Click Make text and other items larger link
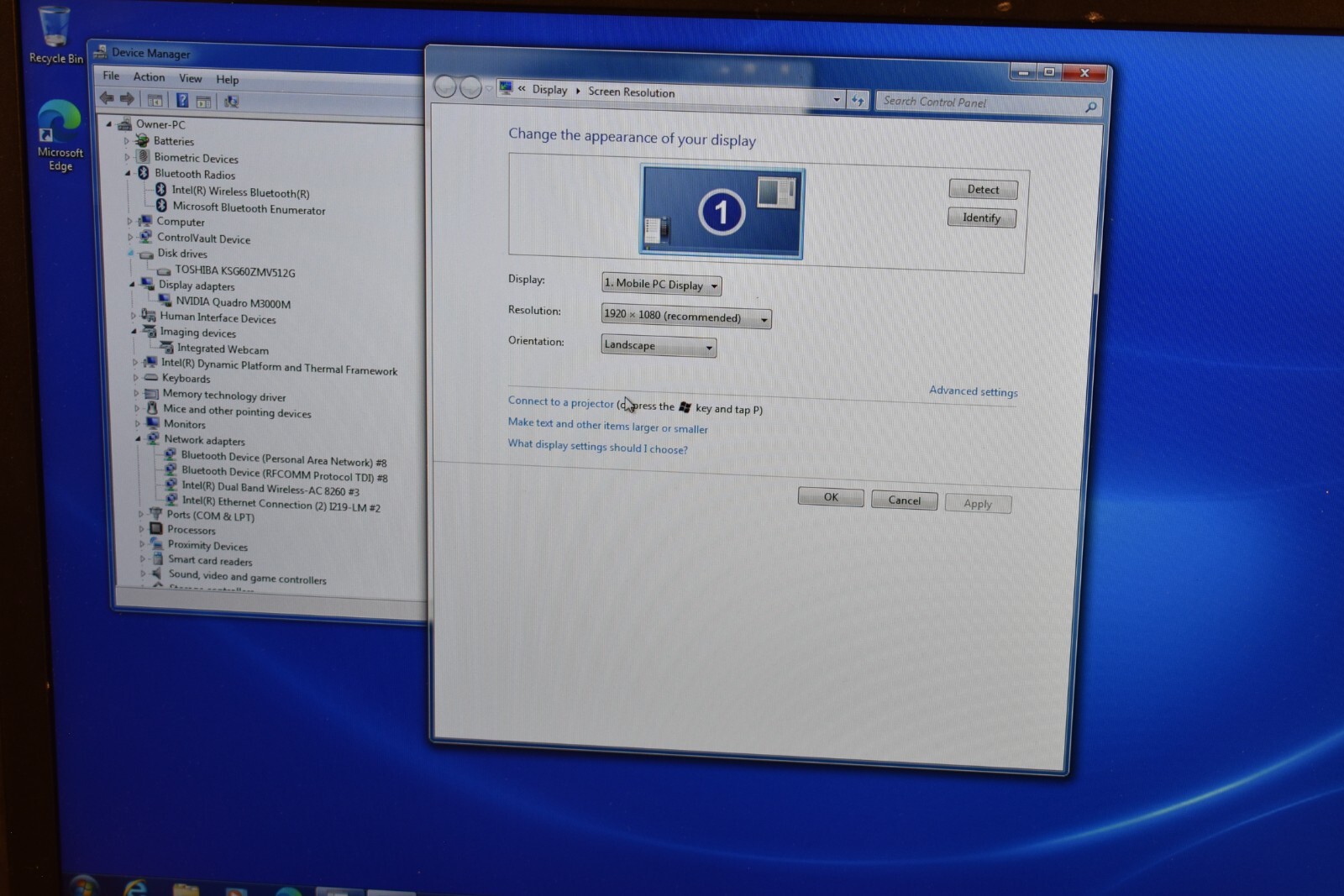This screenshot has height=896, width=1344. (x=607, y=426)
